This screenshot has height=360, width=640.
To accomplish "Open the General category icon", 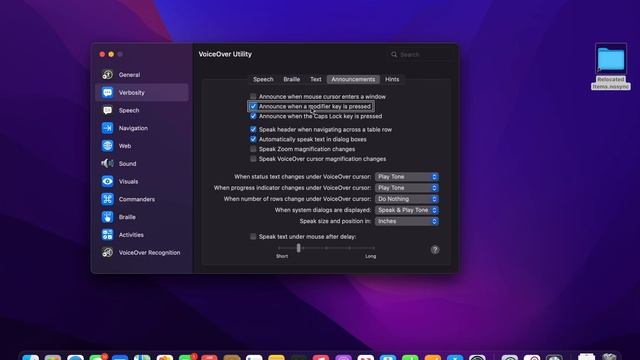I will tap(107, 75).
